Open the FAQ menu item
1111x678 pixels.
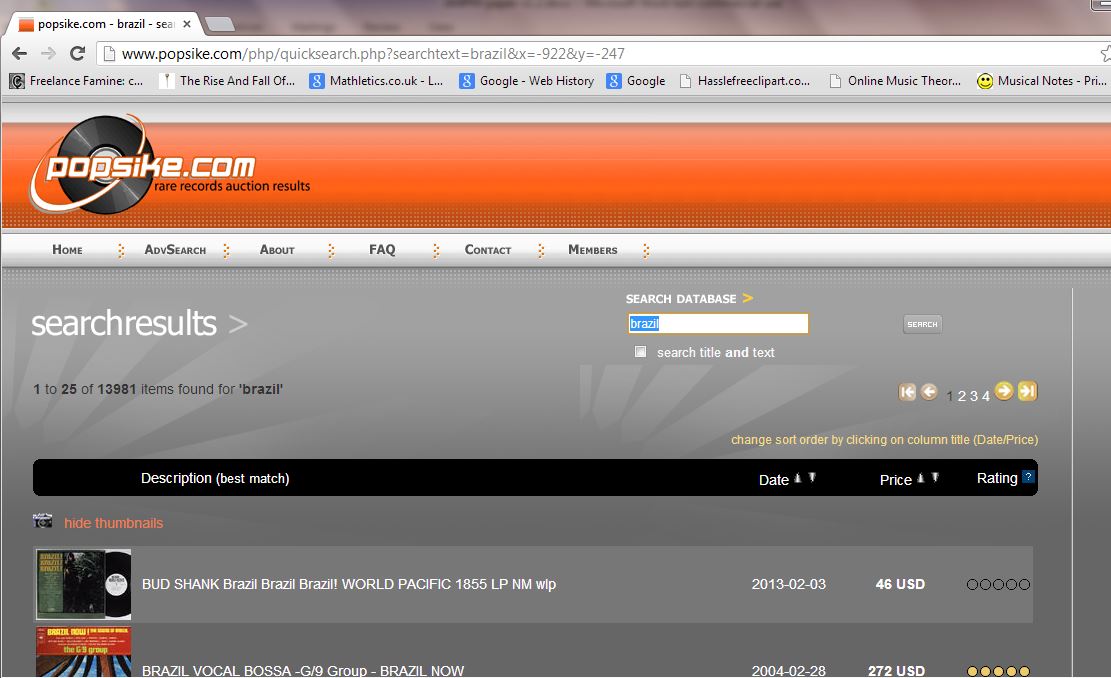click(382, 249)
